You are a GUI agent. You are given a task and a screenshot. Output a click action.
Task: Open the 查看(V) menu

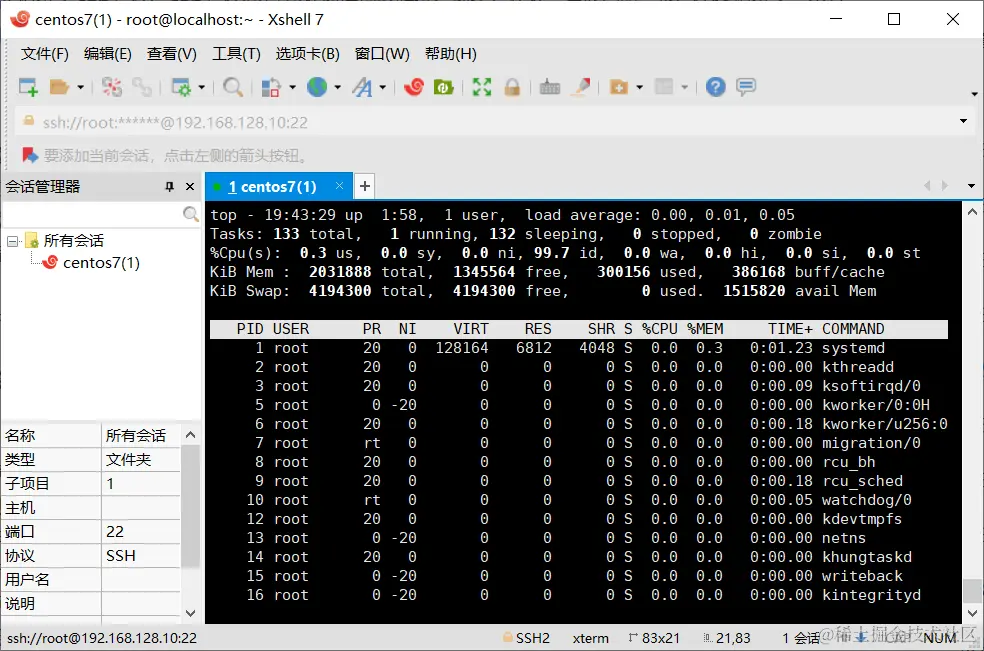171,54
